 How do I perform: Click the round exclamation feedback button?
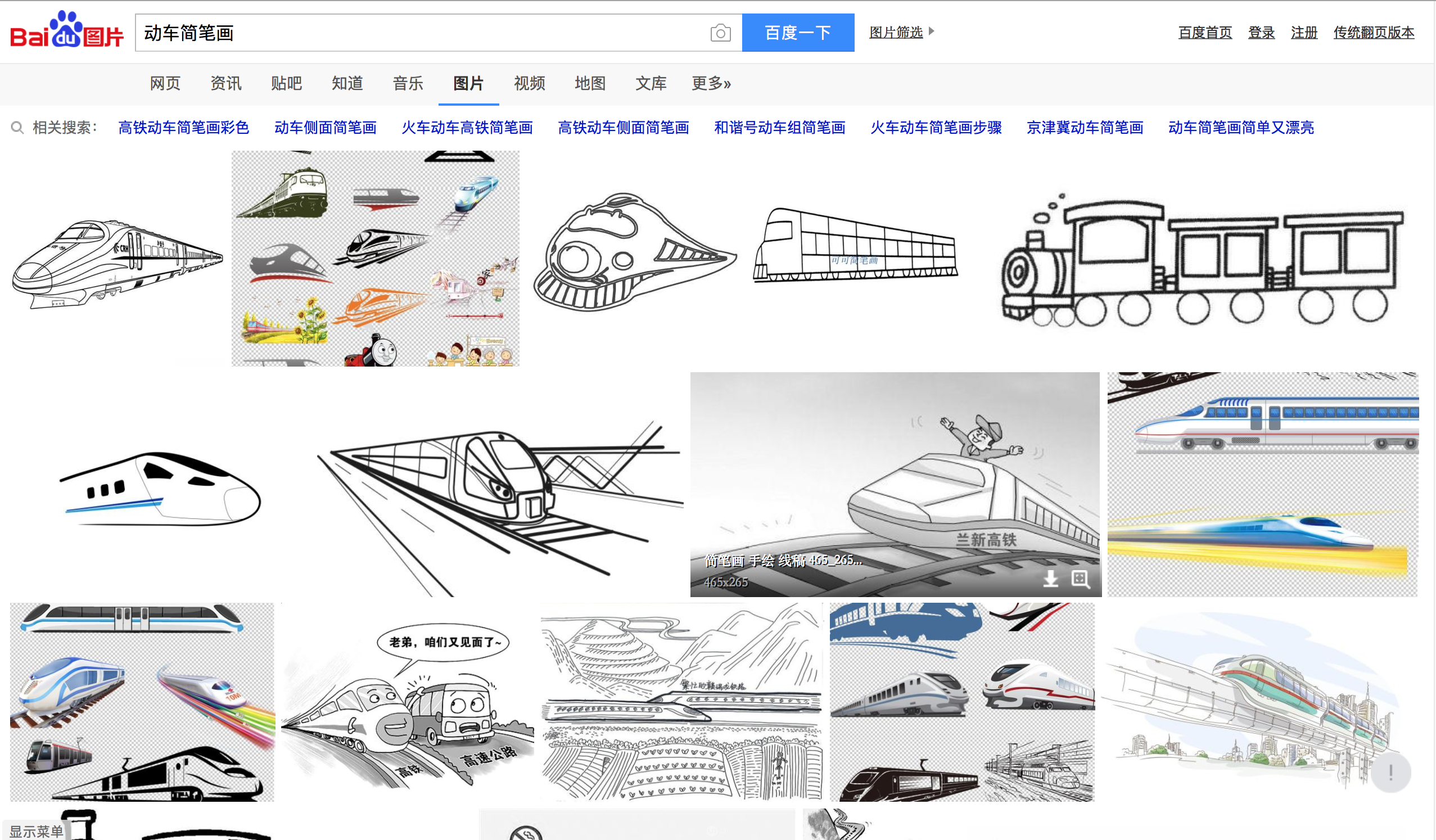tap(1390, 772)
